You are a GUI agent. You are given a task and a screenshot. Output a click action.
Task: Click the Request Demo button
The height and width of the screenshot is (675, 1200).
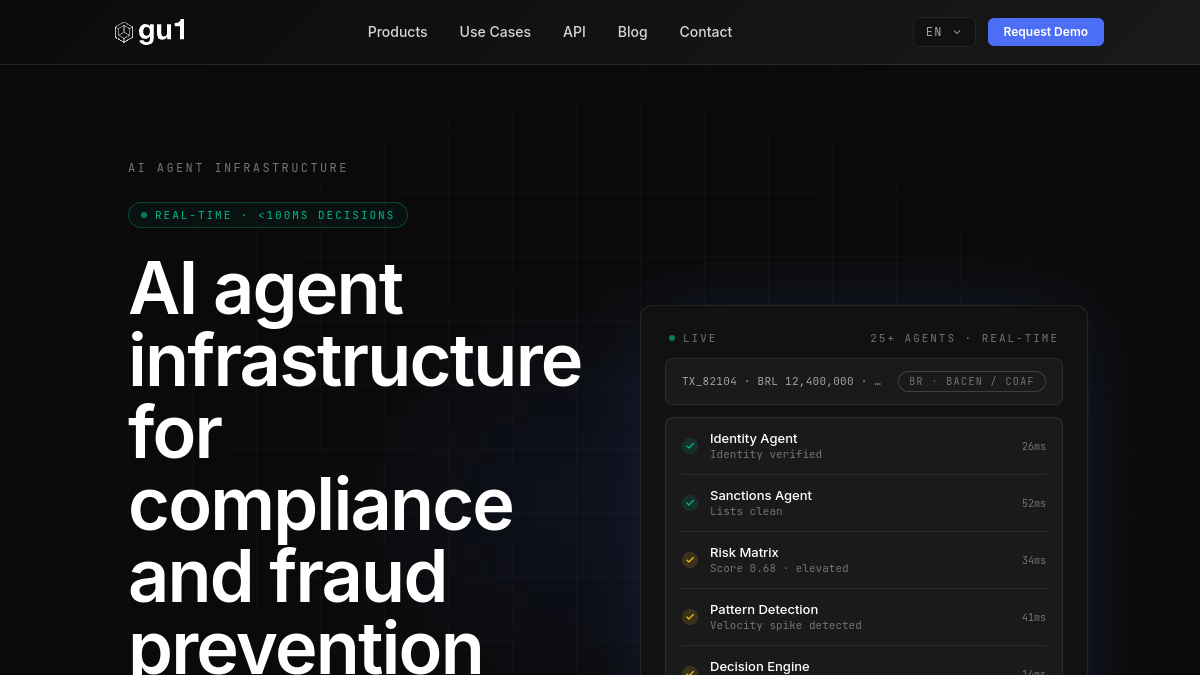coord(1046,32)
